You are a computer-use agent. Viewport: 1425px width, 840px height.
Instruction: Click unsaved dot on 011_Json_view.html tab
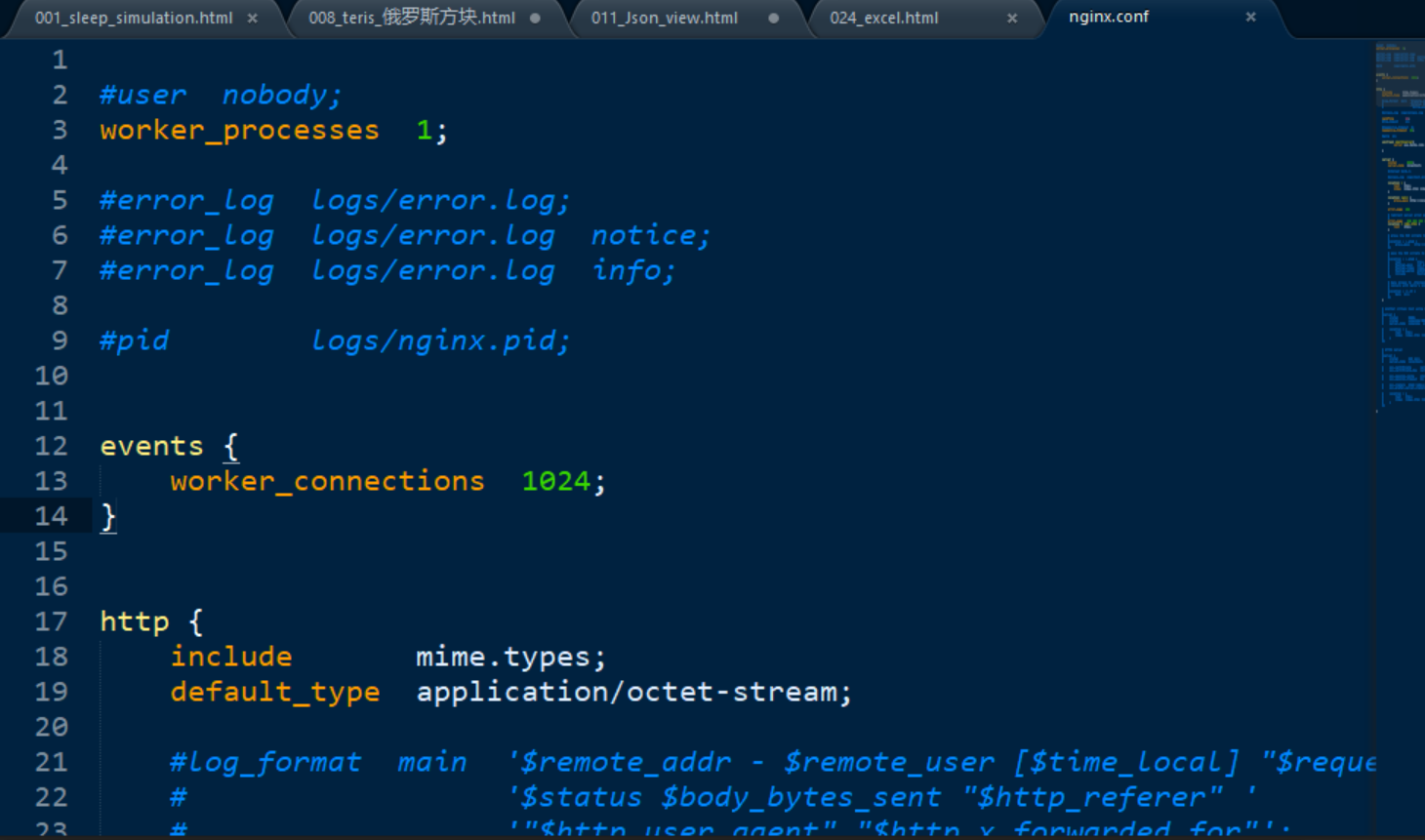point(773,18)
